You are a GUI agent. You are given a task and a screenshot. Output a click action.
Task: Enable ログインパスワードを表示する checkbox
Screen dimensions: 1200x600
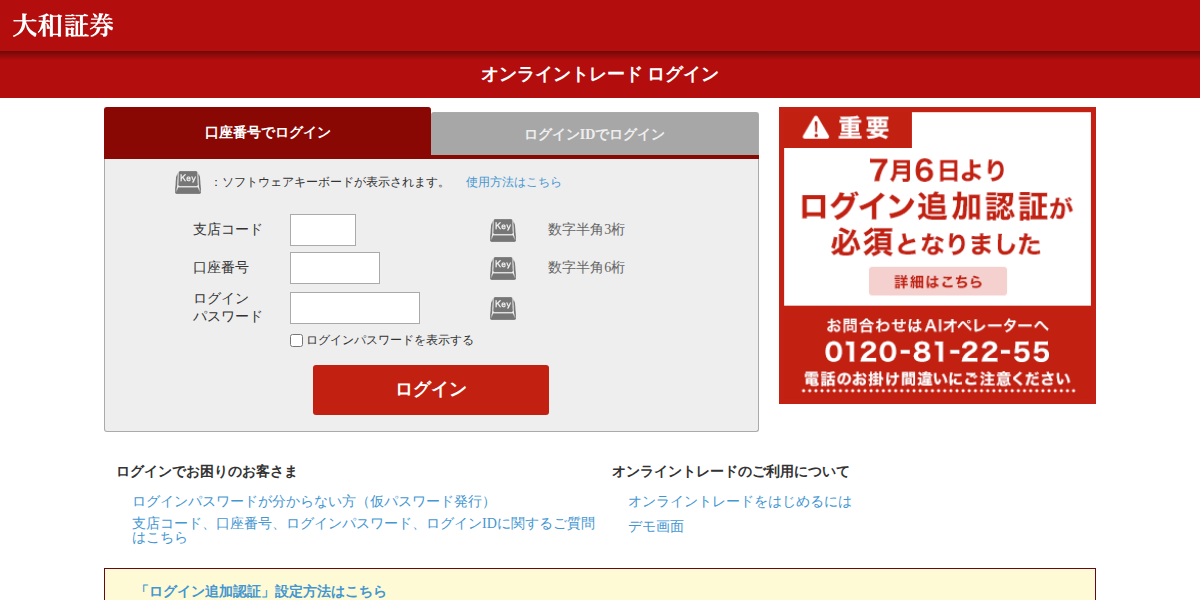[x=296, y=340]
